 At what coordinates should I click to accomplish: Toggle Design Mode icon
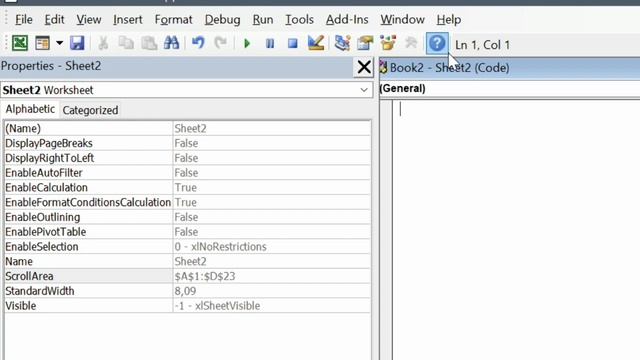316,43
